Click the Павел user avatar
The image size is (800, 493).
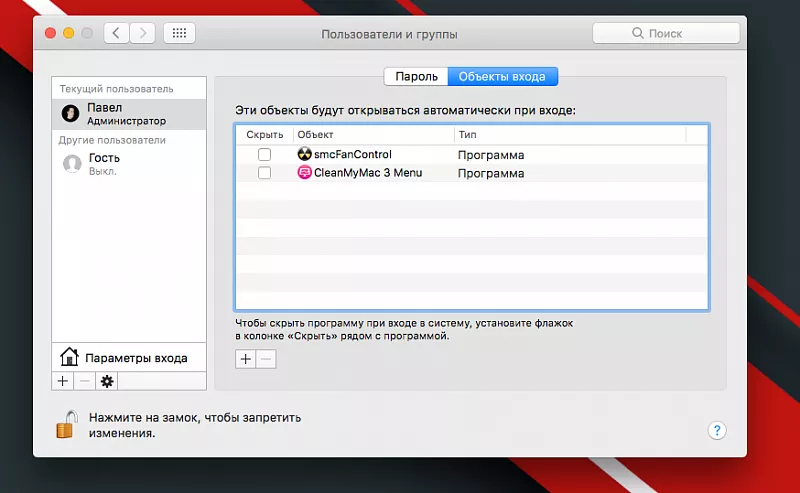(71, 113)
